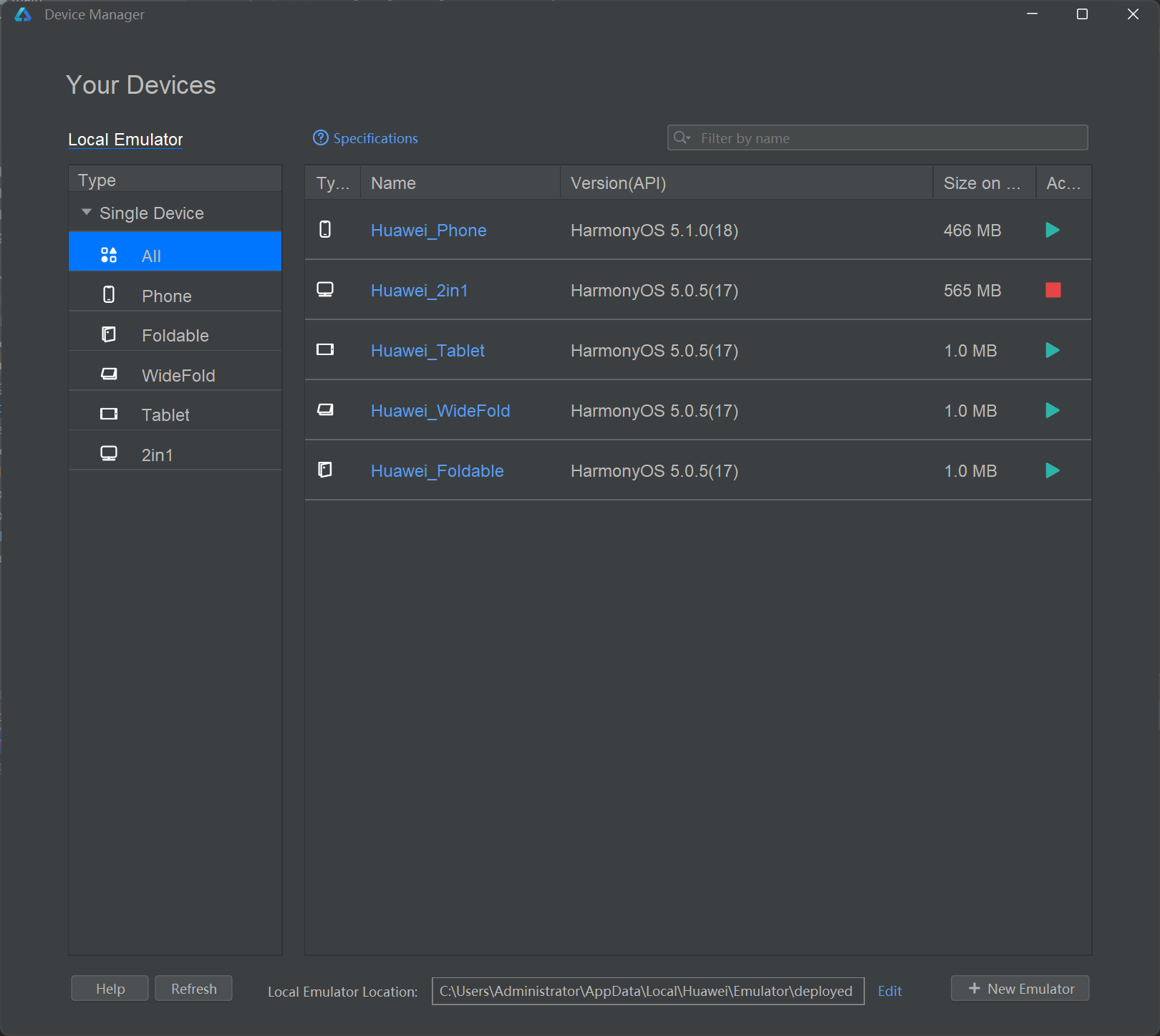Click the Huawei_Foldable device type icon
The image size is (1160, 1036).
(x=325, y=470)
